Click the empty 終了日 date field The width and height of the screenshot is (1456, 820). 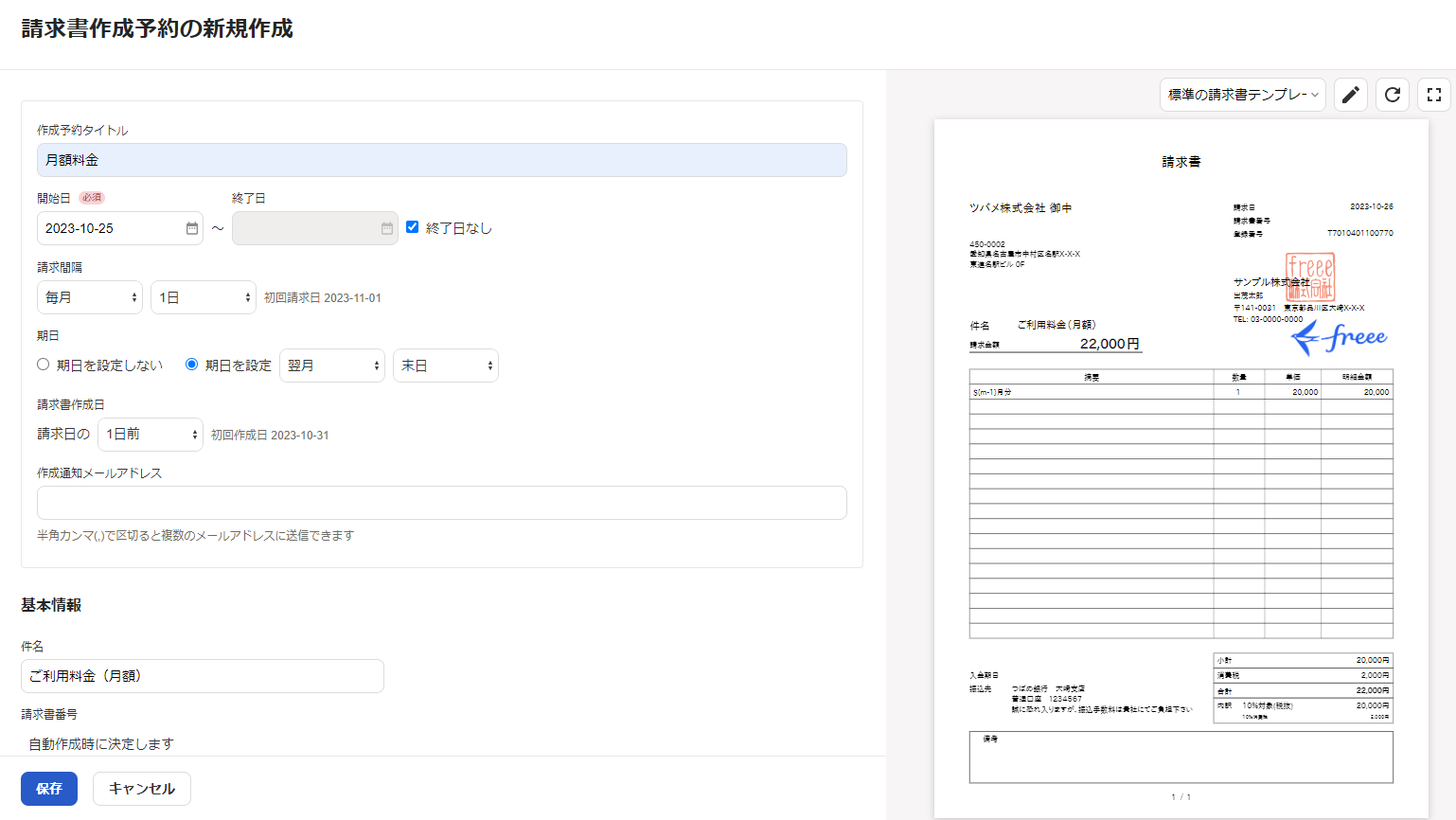coord(315,228)
